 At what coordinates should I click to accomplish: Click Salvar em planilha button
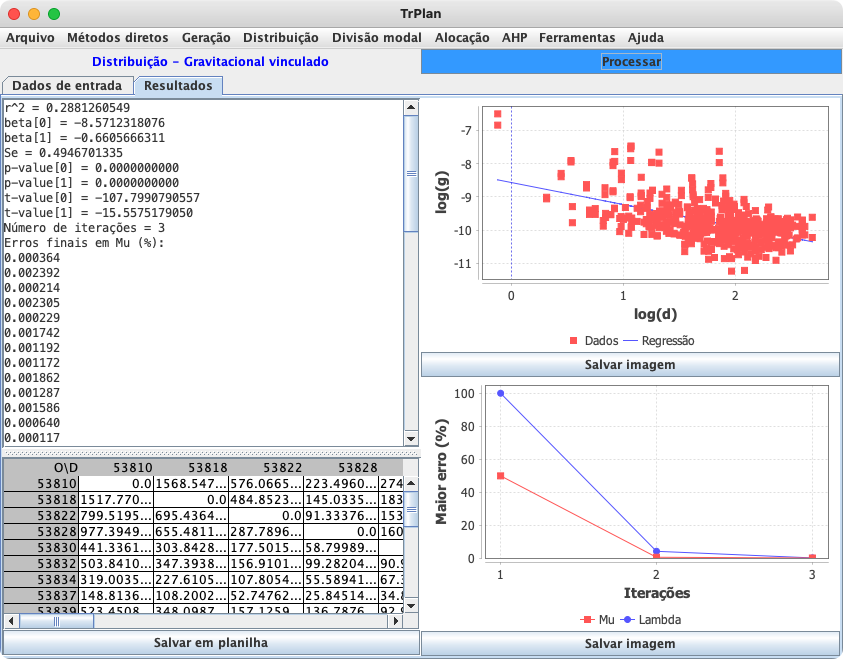[x=211, y=643]
